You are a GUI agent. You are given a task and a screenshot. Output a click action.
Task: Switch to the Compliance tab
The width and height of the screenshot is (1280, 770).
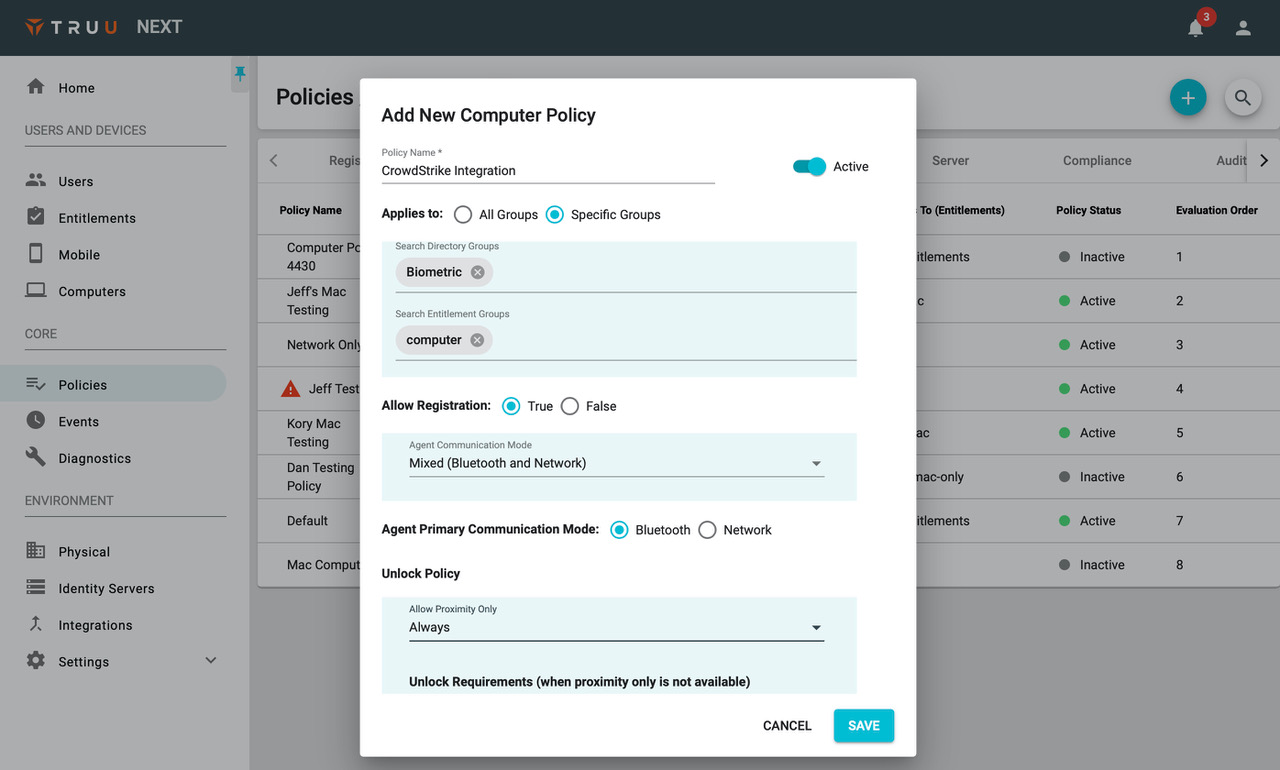click(1096, 160)
